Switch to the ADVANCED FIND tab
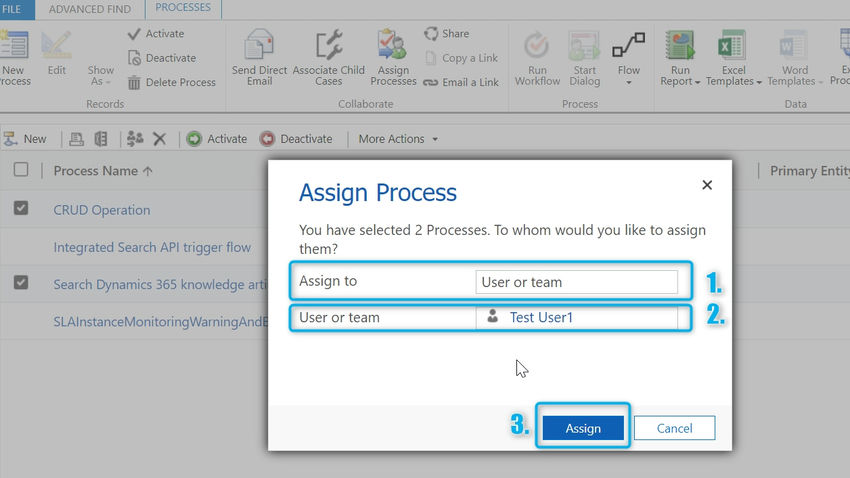The image size is (850, 478). tap(89, 9)
